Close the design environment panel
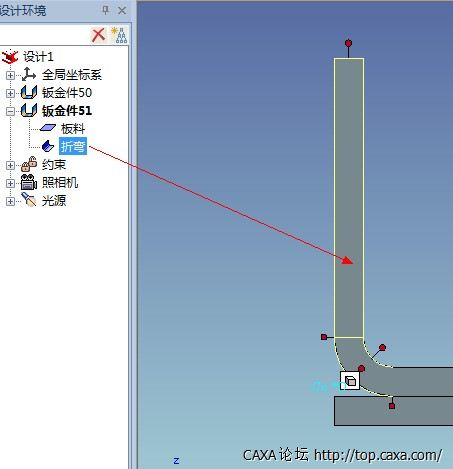The image size is (453, 469). (x=122, y=11)
